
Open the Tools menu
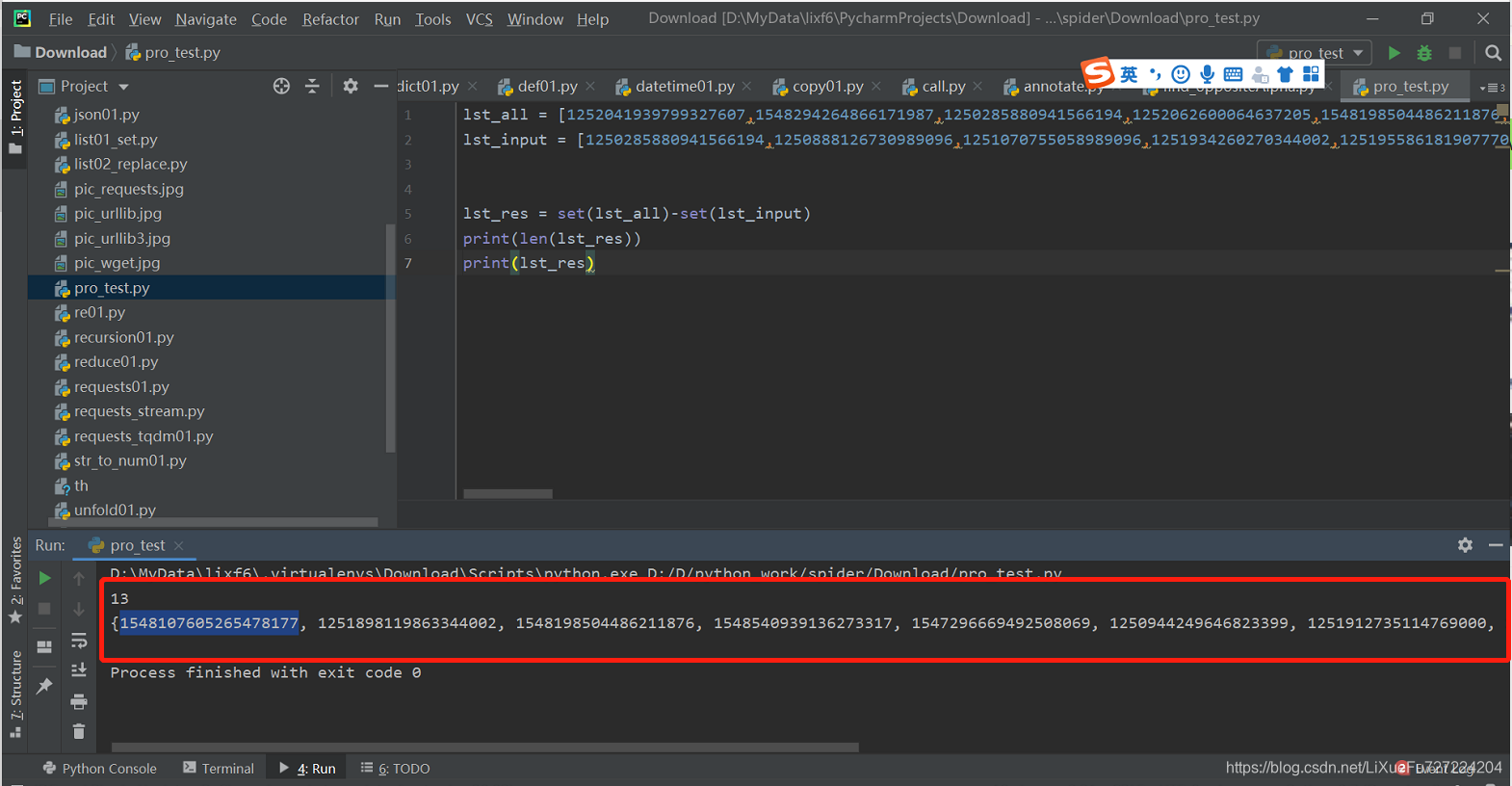pyautogui.click(x=433, y=19)
